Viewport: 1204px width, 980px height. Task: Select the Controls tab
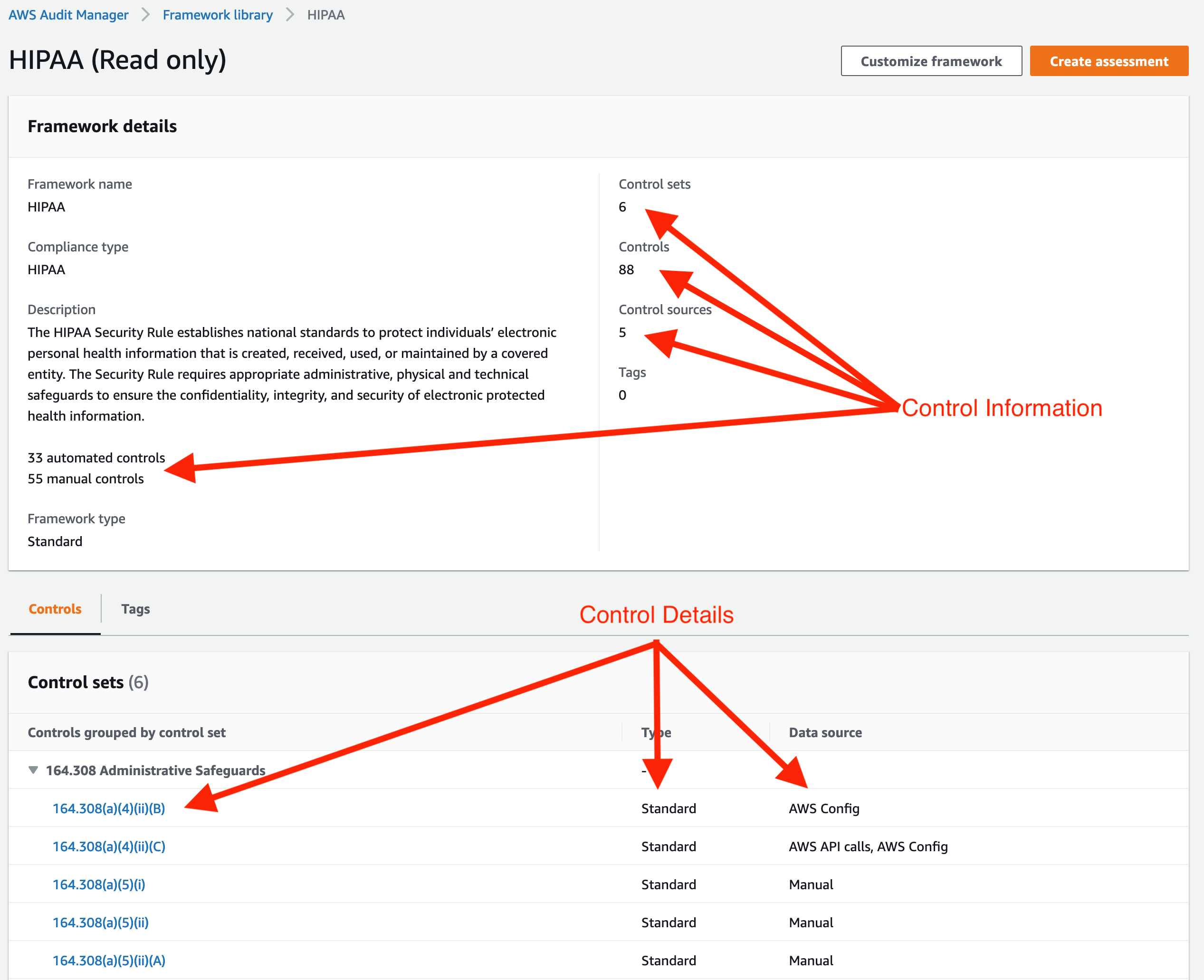(x=54, y=609)
